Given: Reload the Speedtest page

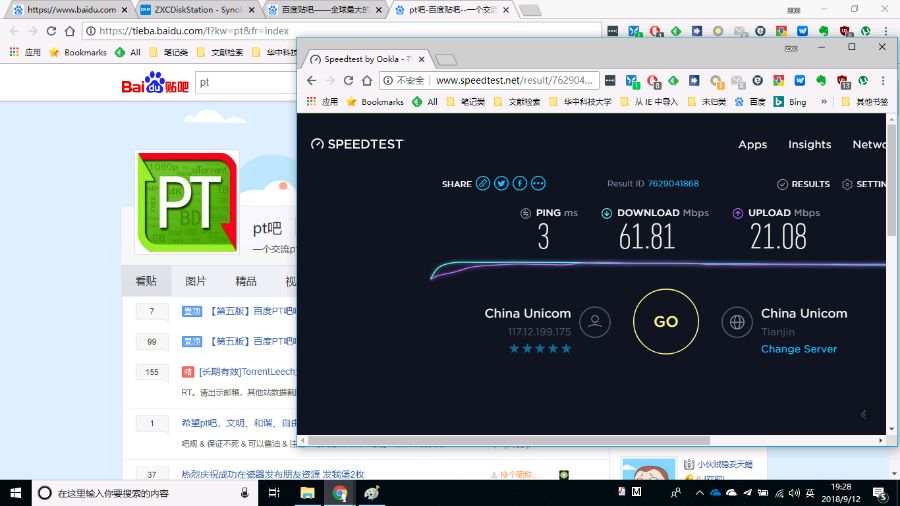Looking at the screenshot, I should pos(348,81).
